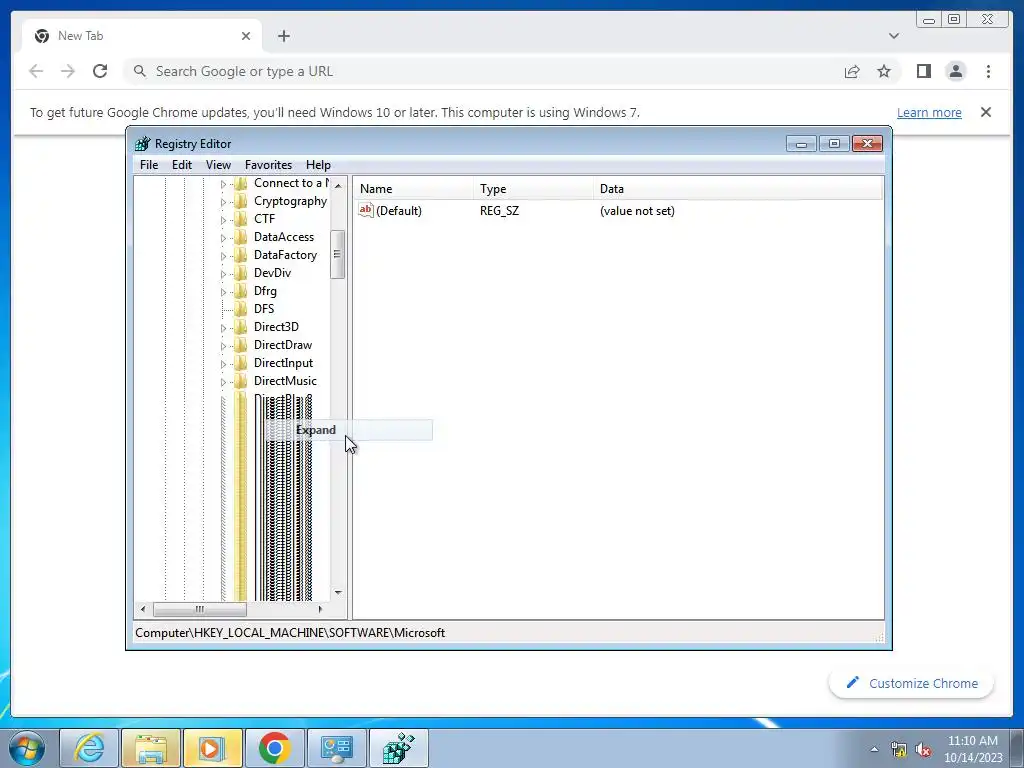Expand the DirectMusic registry key
The width and height of the screenshot is (1024, 768).
pos(223,381)
